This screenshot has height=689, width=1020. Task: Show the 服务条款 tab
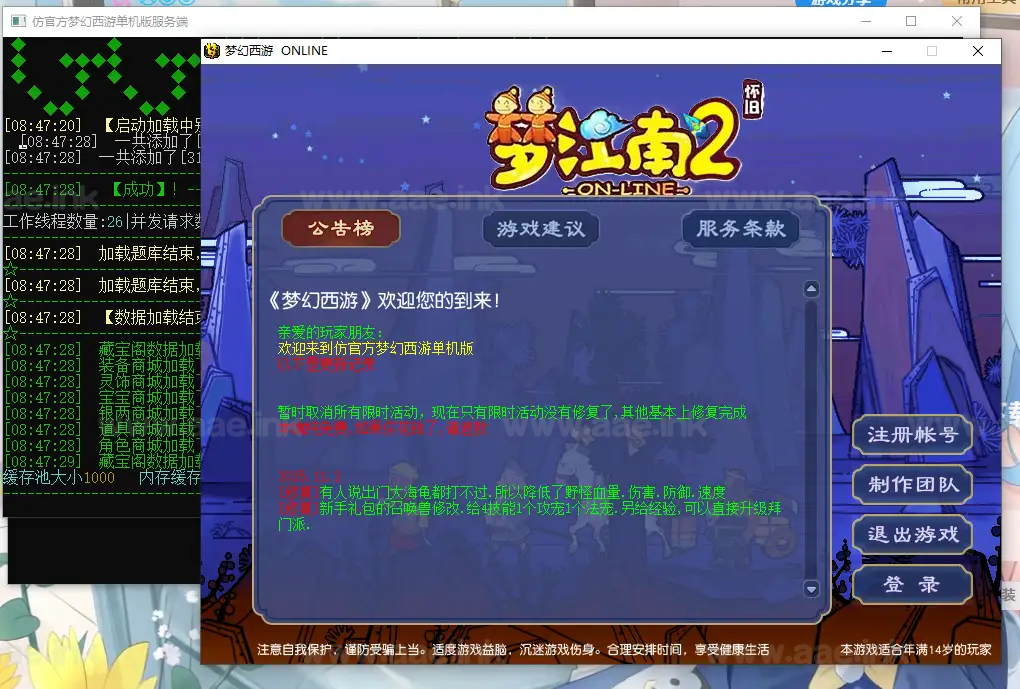coord(741,229)
